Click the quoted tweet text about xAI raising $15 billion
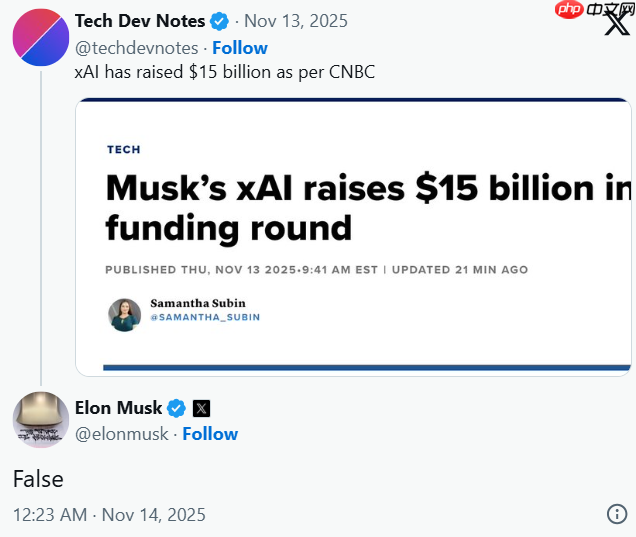Image resolution: width=636 pixels, height=537 pixels. [x=225, y=73]
